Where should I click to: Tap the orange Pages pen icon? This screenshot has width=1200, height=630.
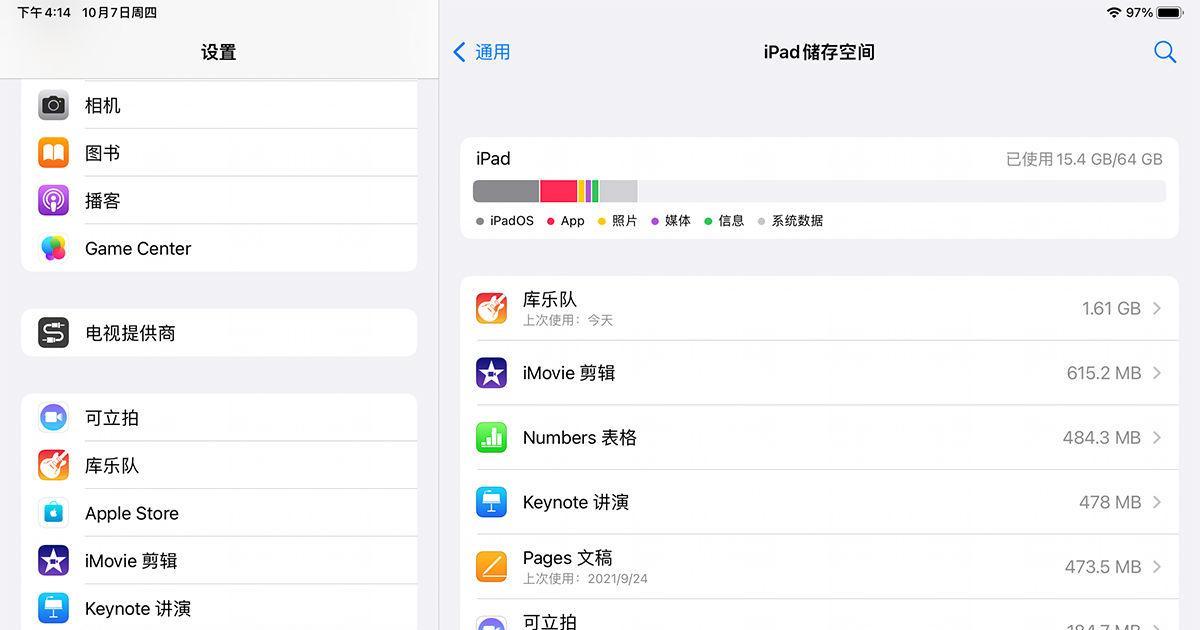pos(491,567)
